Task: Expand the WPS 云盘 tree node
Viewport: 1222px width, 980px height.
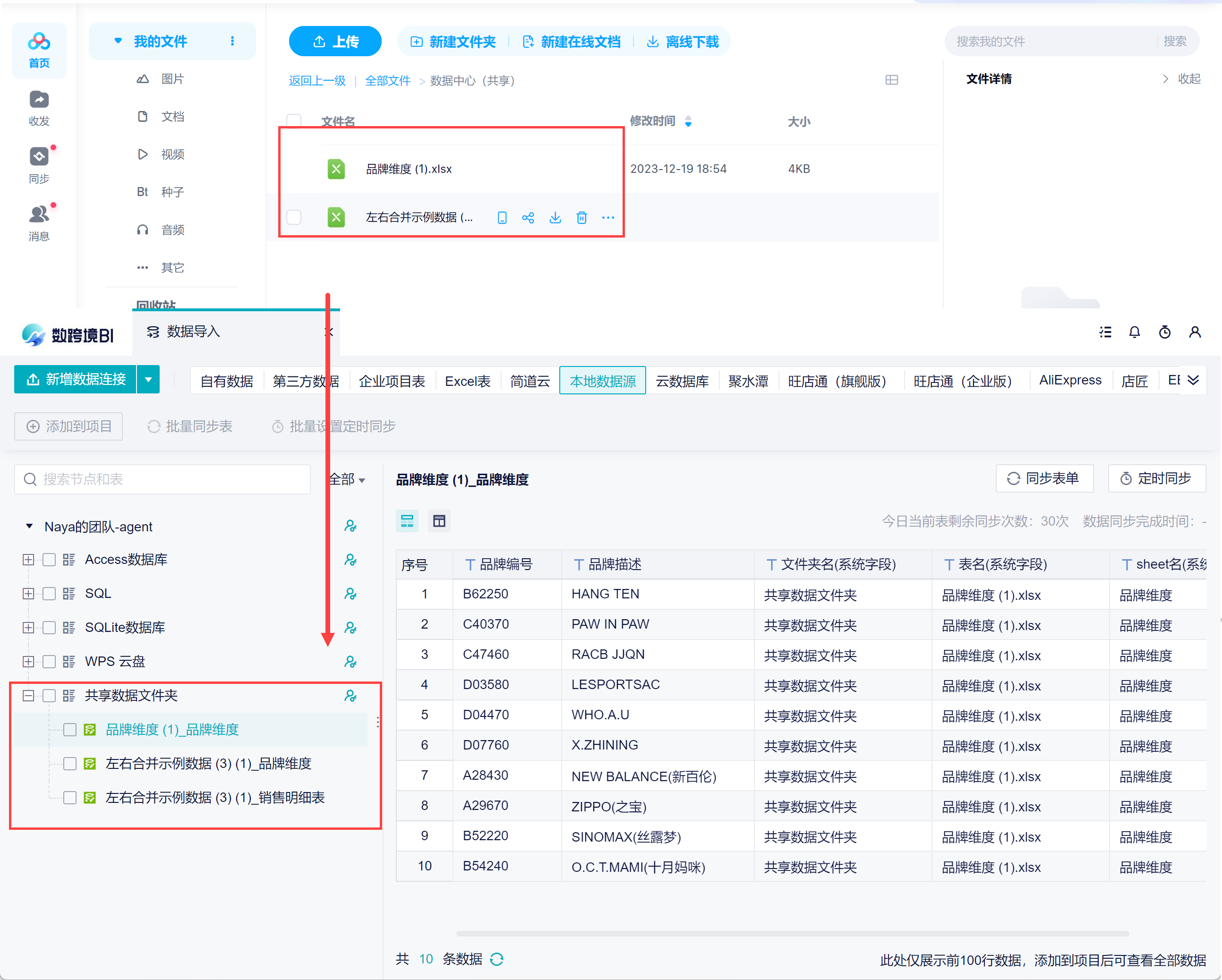Action: click(28, 662)
